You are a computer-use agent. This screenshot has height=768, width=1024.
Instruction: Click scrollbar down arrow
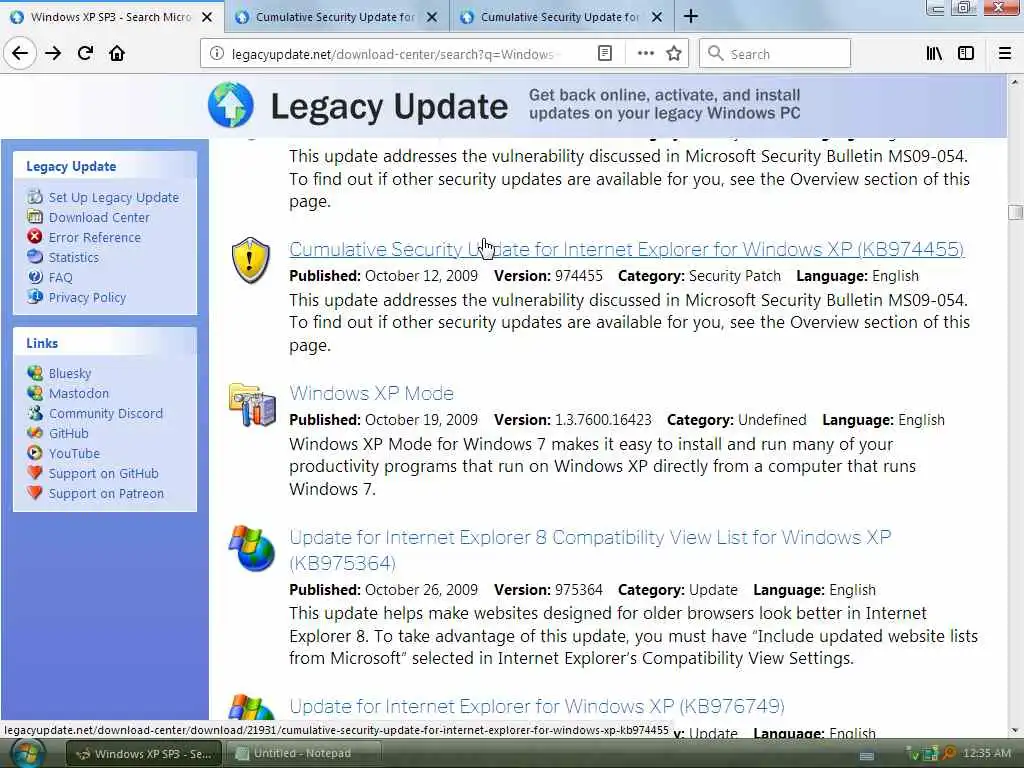coord(1015,730)
